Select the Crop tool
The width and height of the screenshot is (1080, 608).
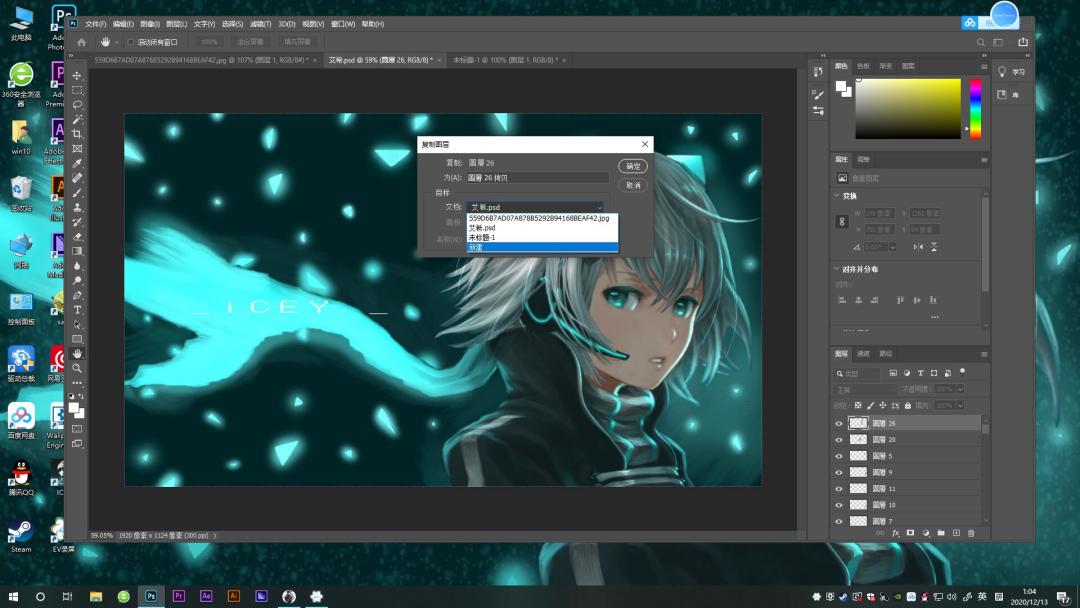pyautogui.click(x=77, y=134)
